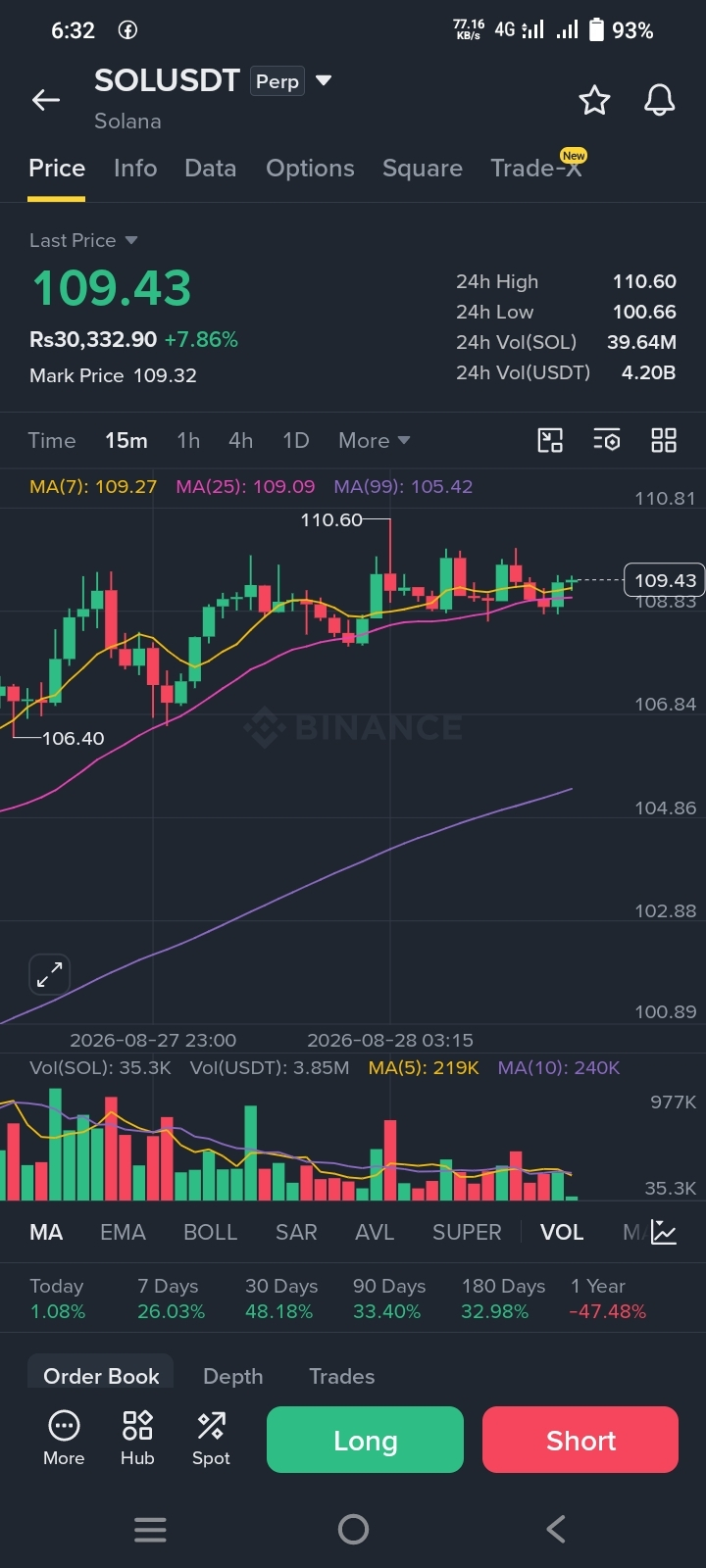
Task: Open chart indicator settings icon
Action: 607,440
